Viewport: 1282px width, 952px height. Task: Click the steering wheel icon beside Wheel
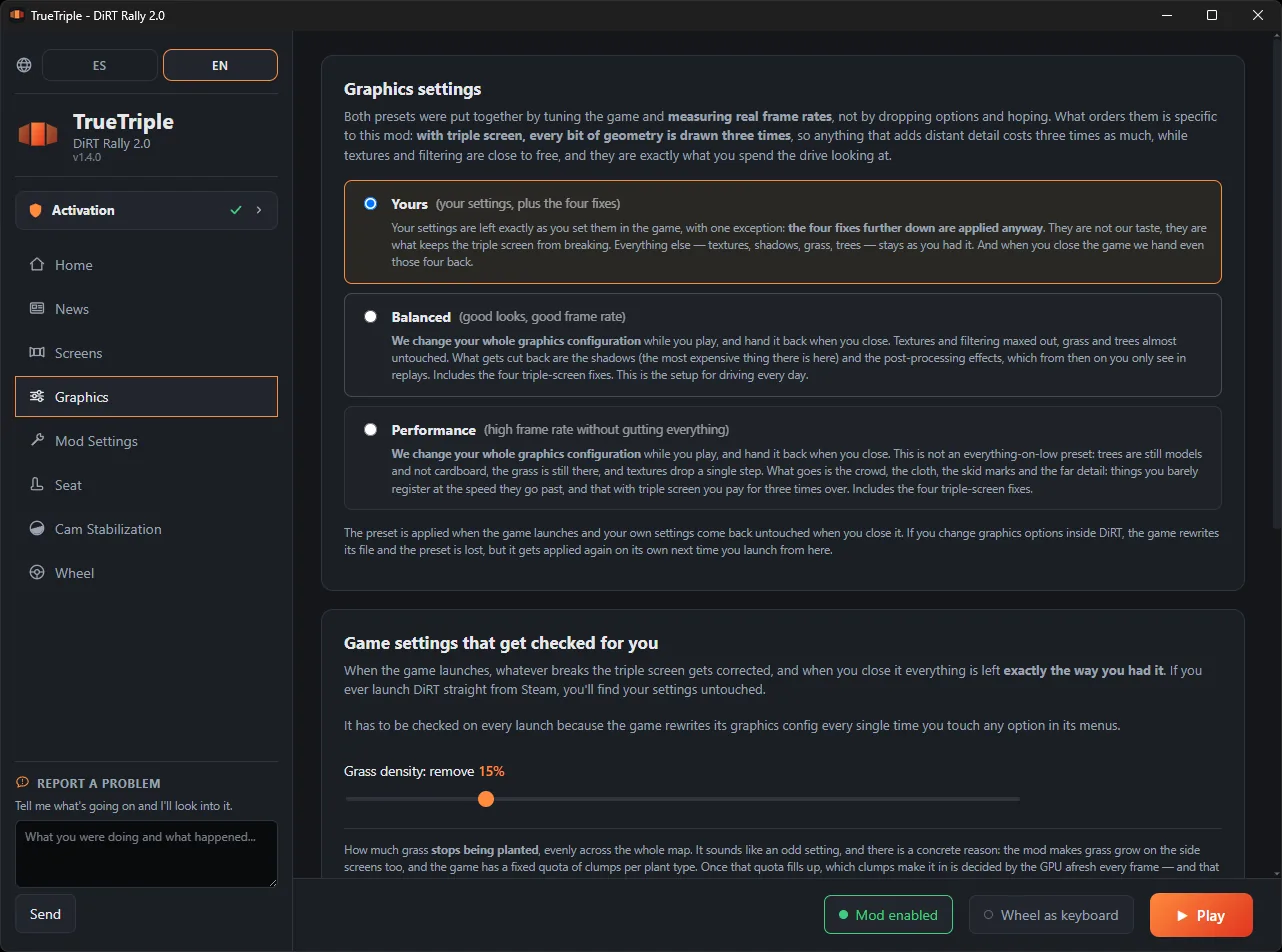37,573
